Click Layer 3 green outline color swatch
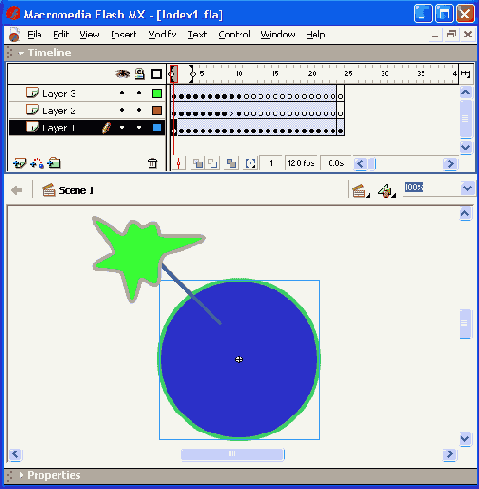The width and height of the screenshot is (479, 489). coord(157,93)
